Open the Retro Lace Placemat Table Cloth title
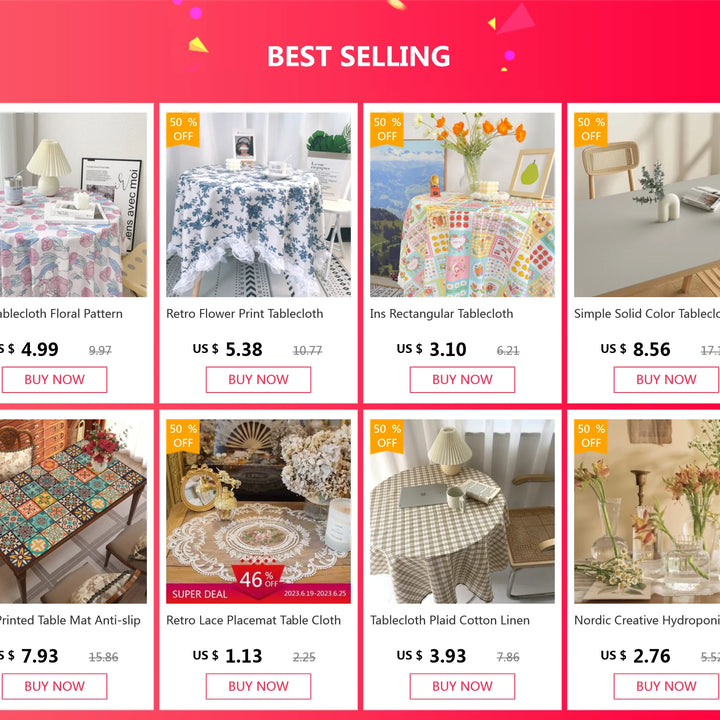 (x=253, y=620)
